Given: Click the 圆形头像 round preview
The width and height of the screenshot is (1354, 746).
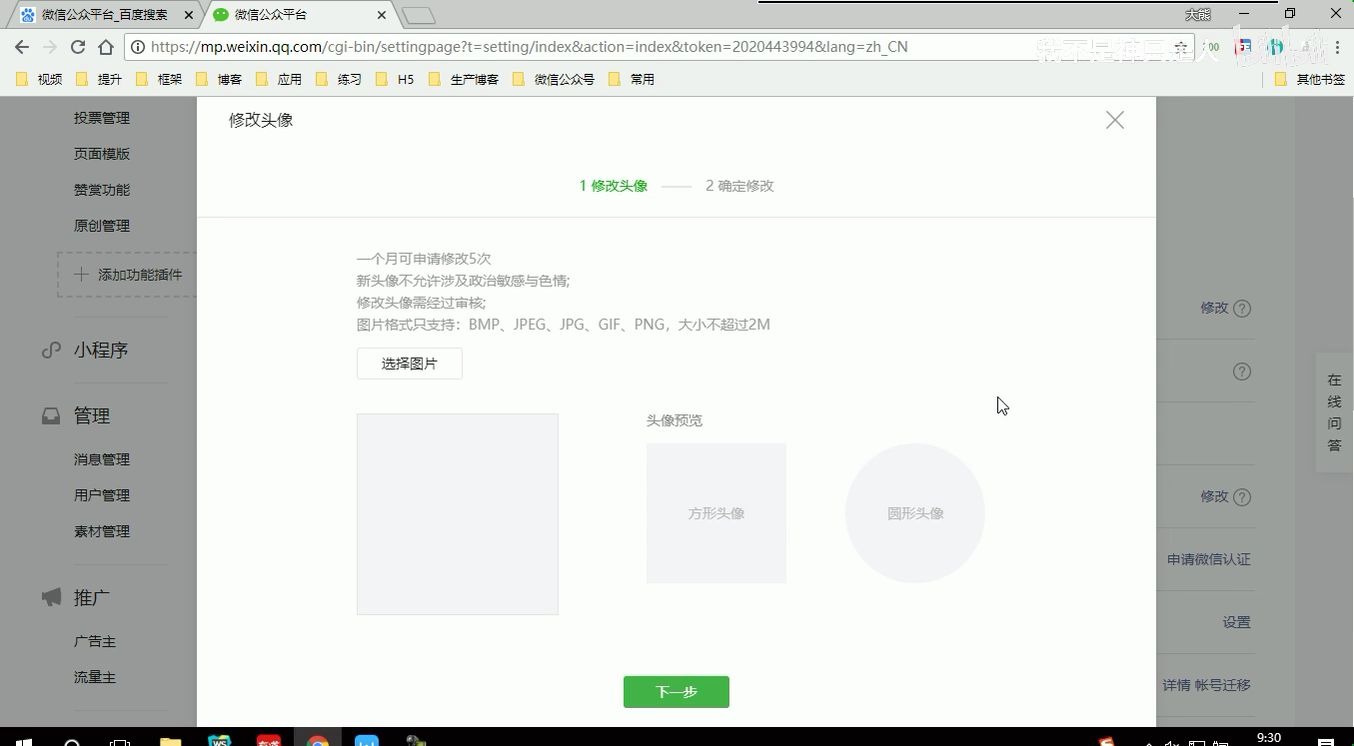Looking at the screenshot, I should point(915,513).
